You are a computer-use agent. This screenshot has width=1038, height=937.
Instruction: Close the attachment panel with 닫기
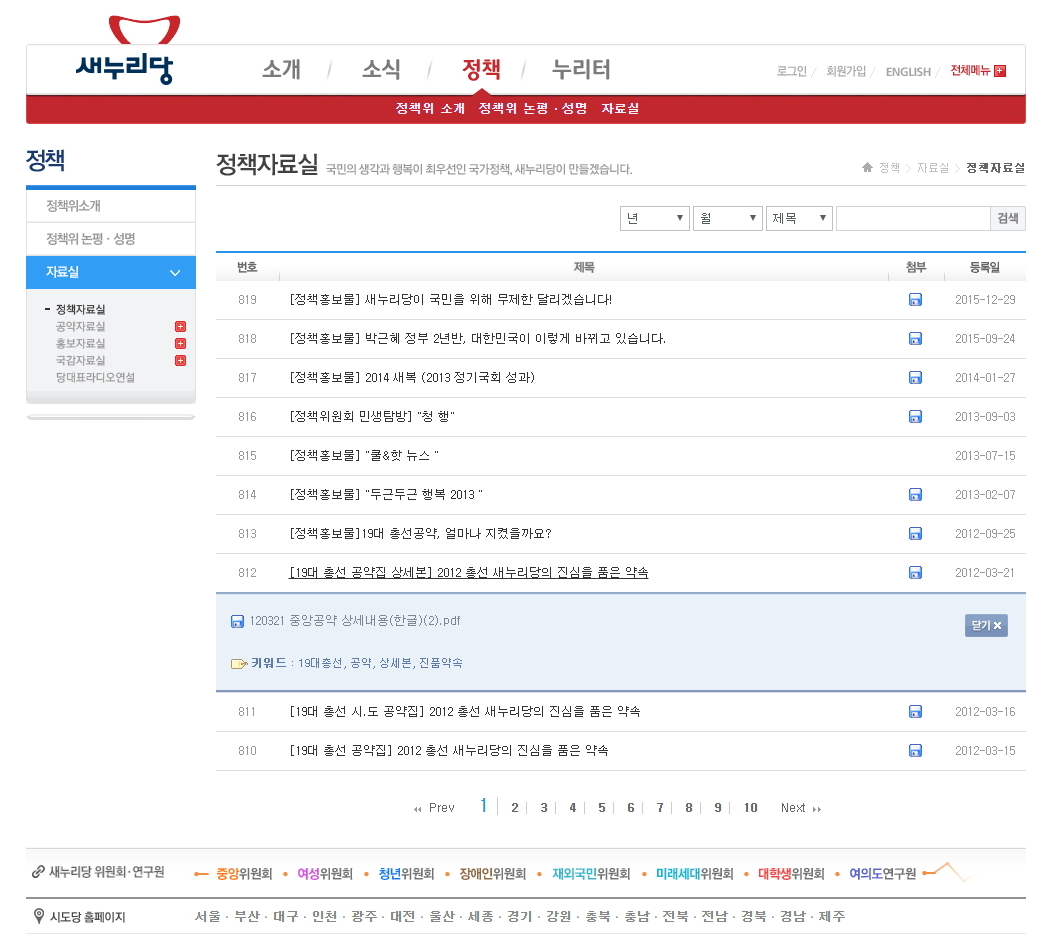[x=985, y=626]
